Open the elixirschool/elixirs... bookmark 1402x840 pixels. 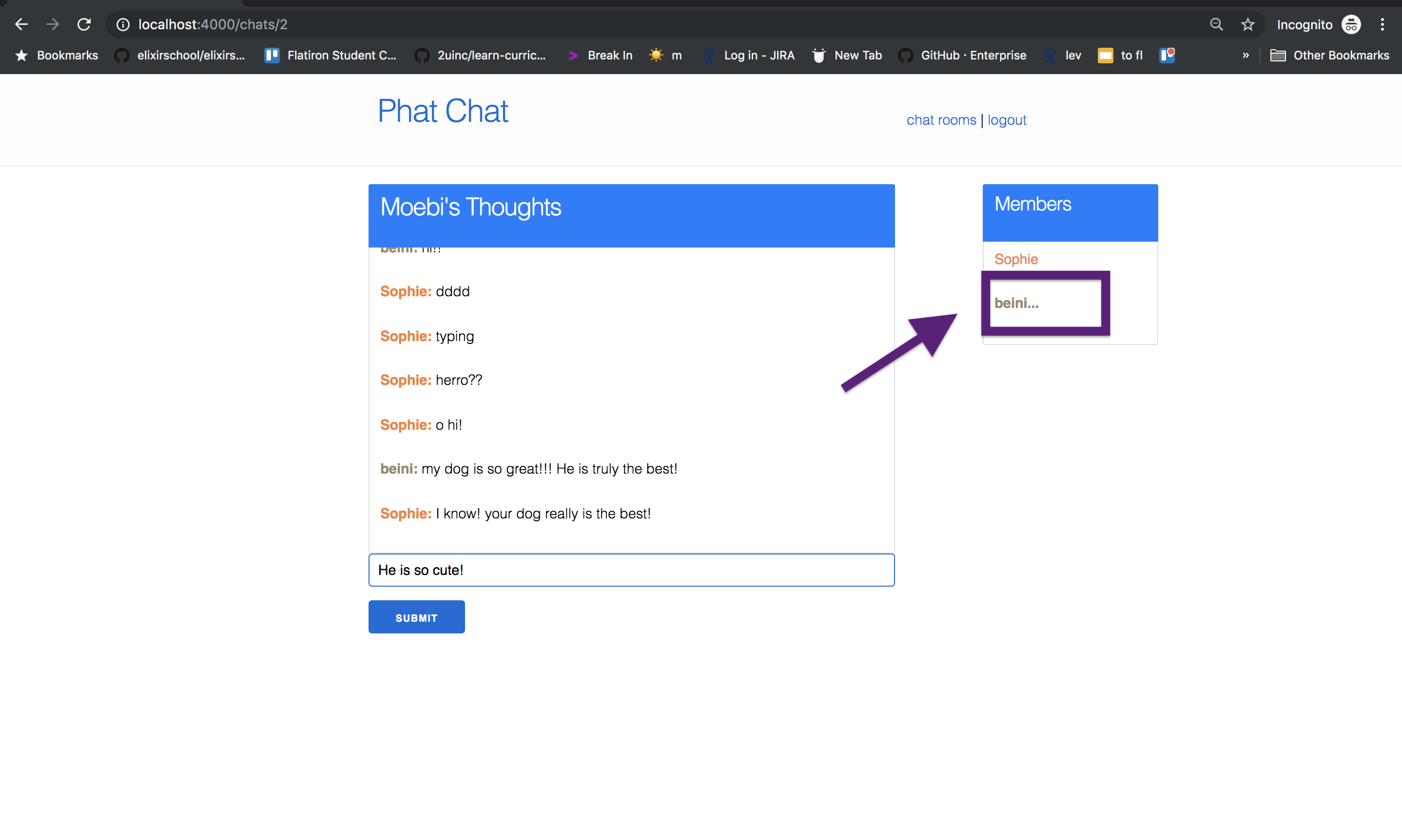(179, 56)
